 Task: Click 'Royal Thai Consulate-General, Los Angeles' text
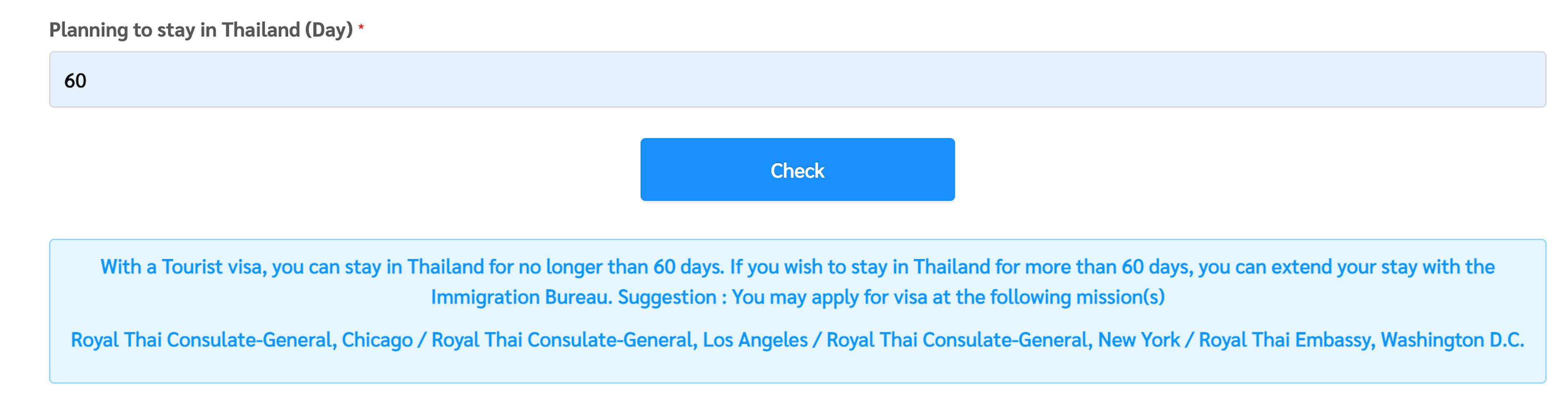pyautogui.click(x=619, y=340)
